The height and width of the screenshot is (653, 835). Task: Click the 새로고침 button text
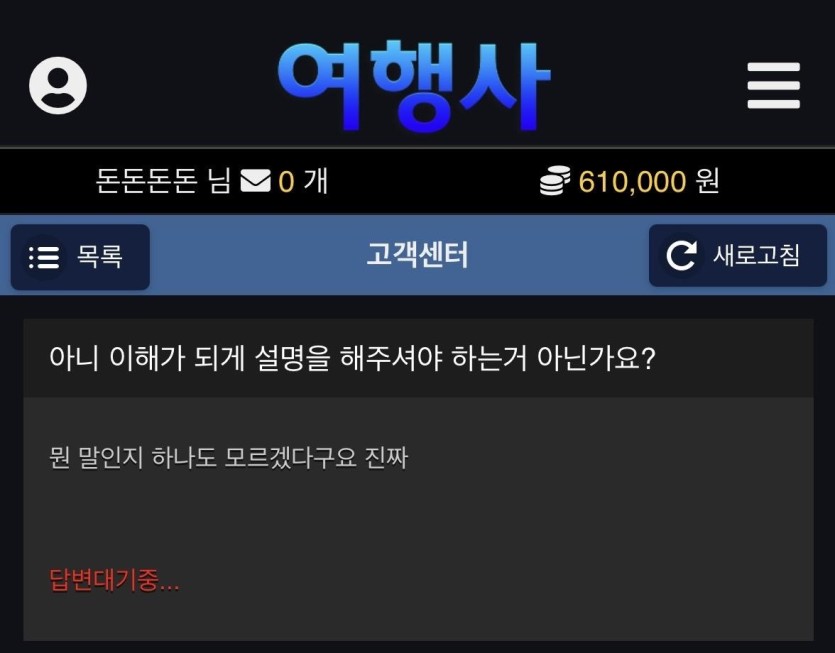coord(756,255)
